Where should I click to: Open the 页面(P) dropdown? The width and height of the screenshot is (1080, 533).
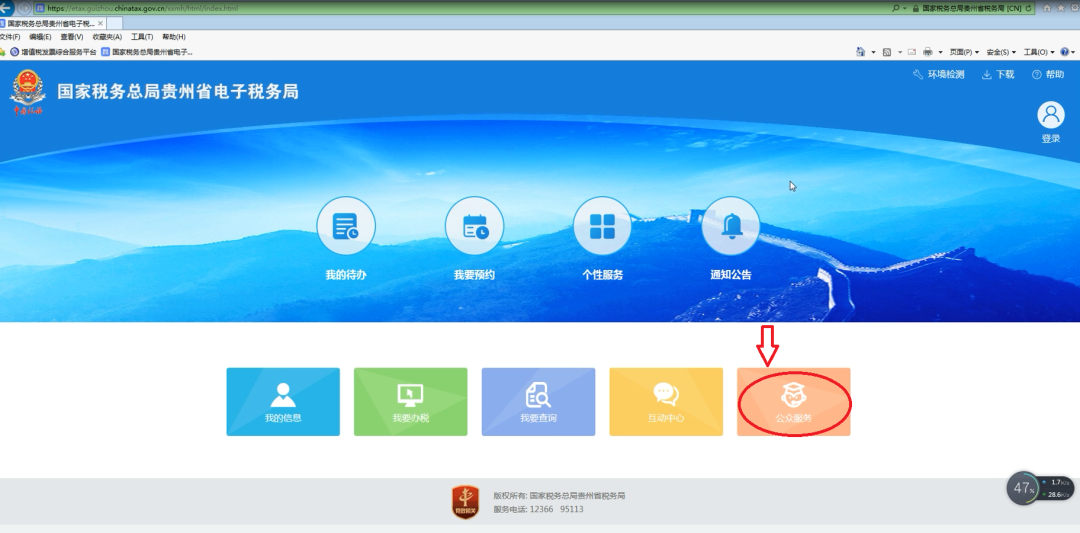point(964,52)
